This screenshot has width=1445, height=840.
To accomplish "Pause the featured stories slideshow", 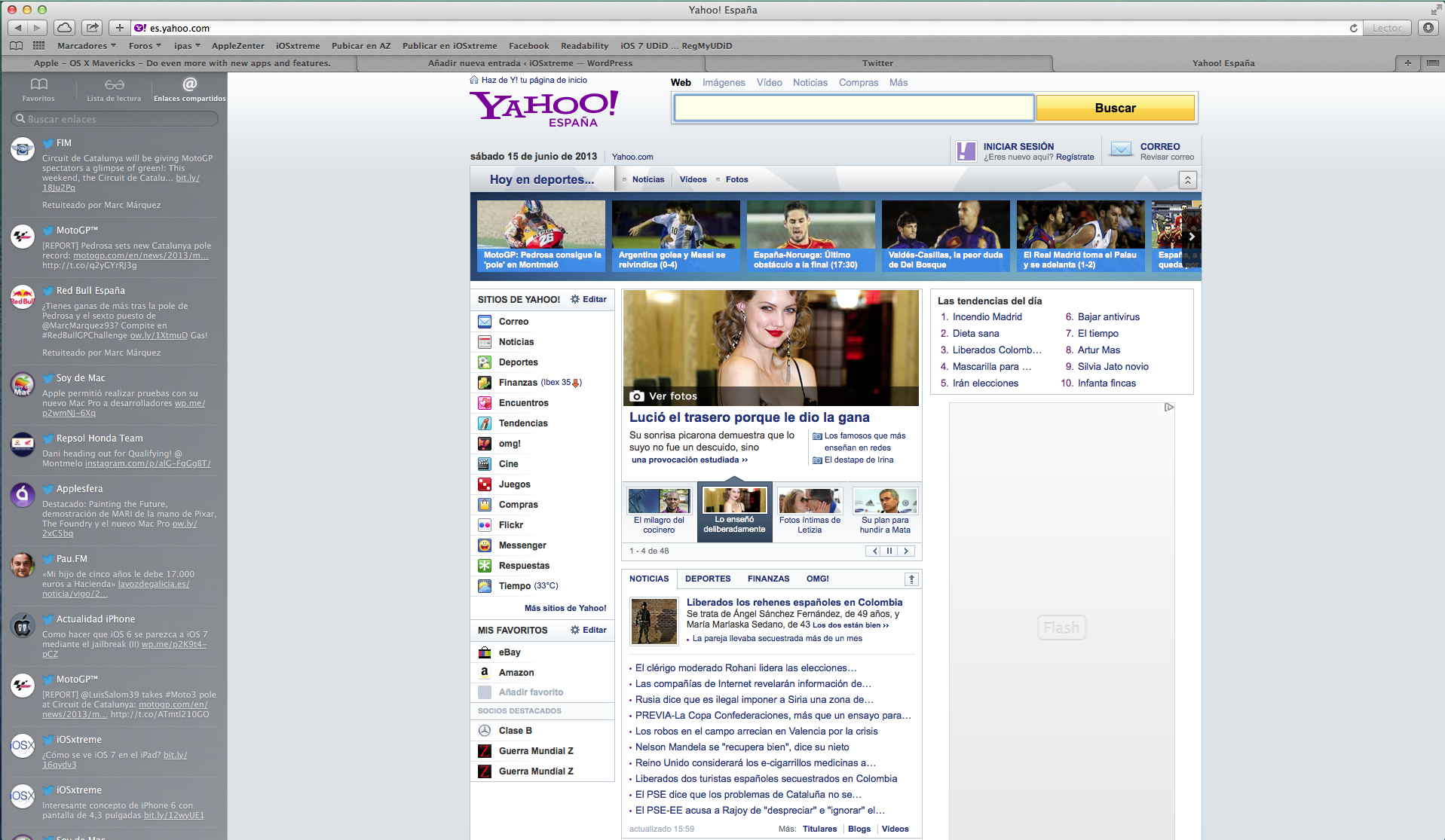I will click(x=889, y=551).
